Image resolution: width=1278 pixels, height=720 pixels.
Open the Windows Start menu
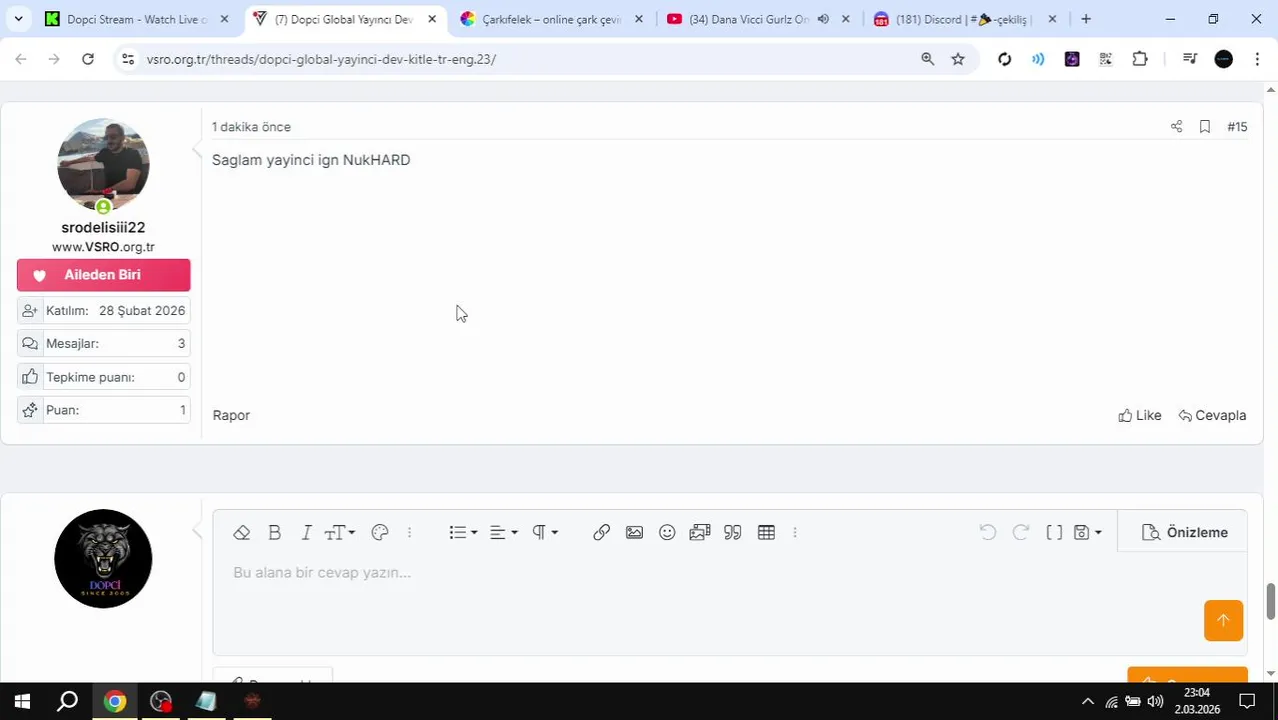click(22, 701)
